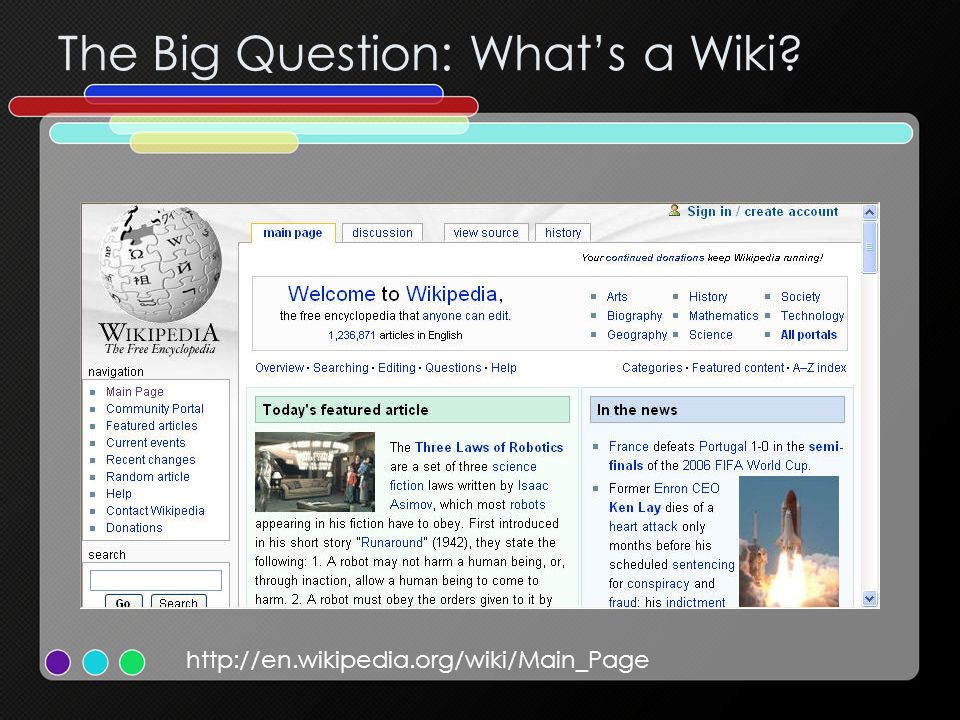Open Contact Wikipedia in navigation
This screenshot has height=720, width=960.
click(x=156, y=511)
